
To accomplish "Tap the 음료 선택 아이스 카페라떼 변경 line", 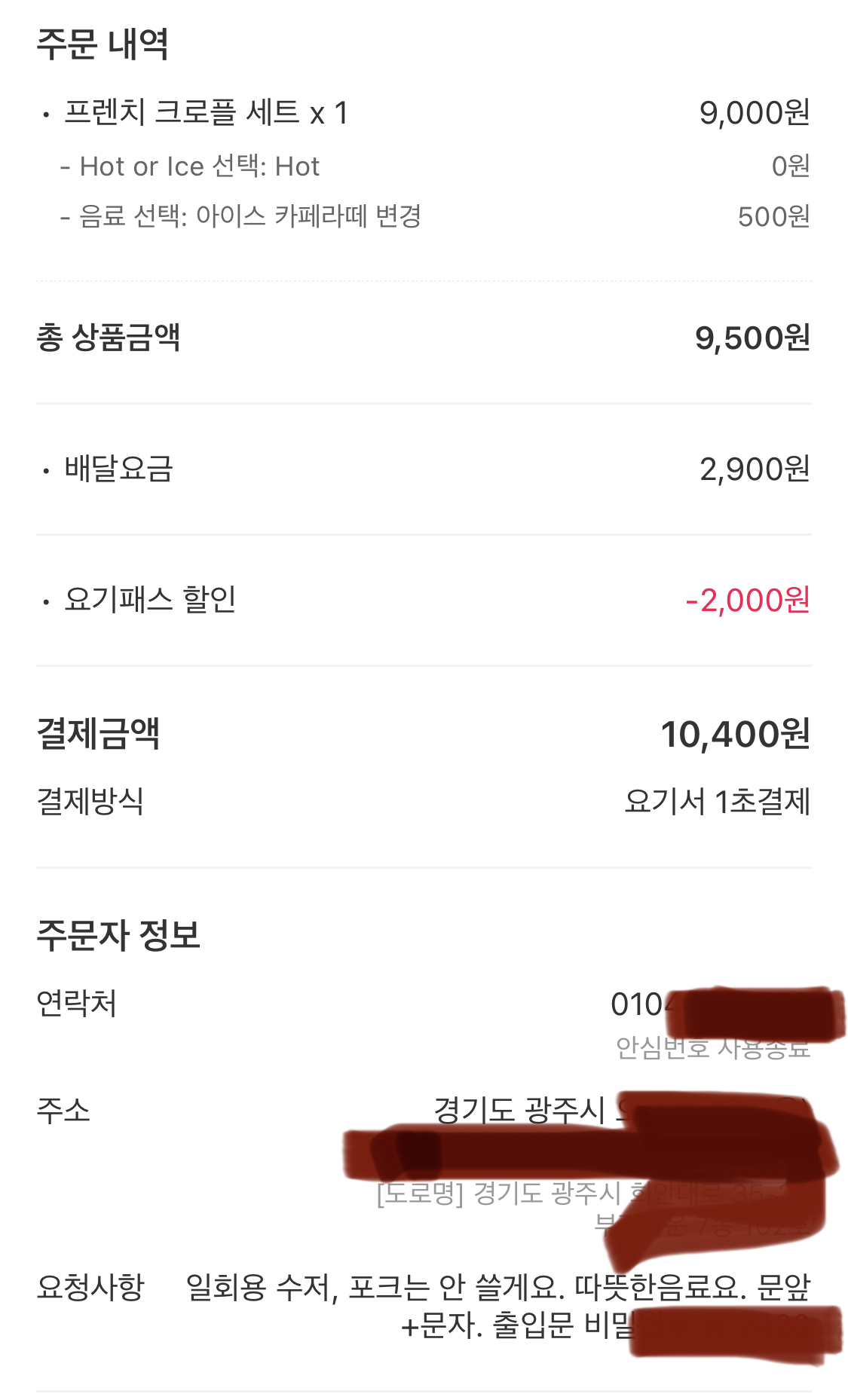I will click(x=250, y=217).
